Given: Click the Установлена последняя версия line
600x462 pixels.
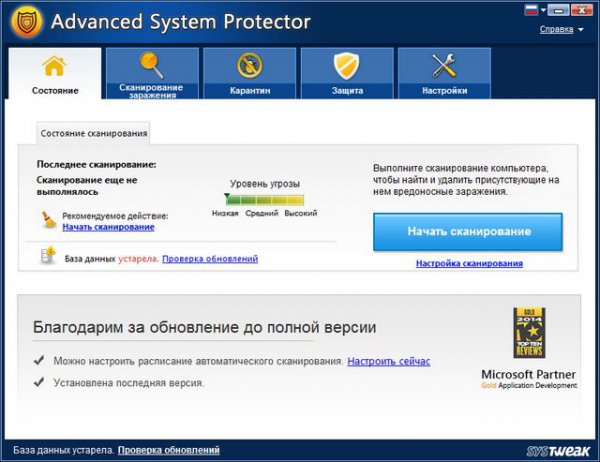Looking at the screenshot, I should click(129, 383).
